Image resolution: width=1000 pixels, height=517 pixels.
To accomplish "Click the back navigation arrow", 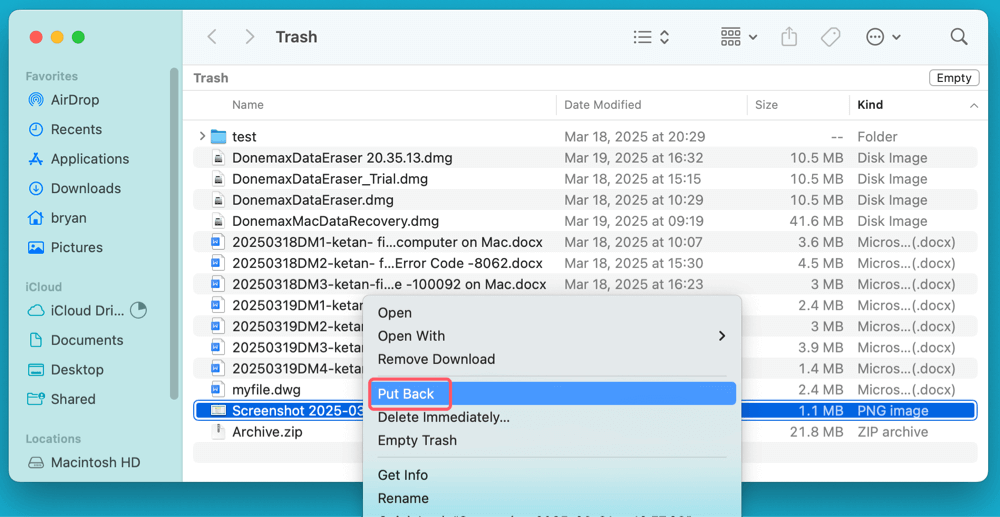I will click(x=212, y=37).
